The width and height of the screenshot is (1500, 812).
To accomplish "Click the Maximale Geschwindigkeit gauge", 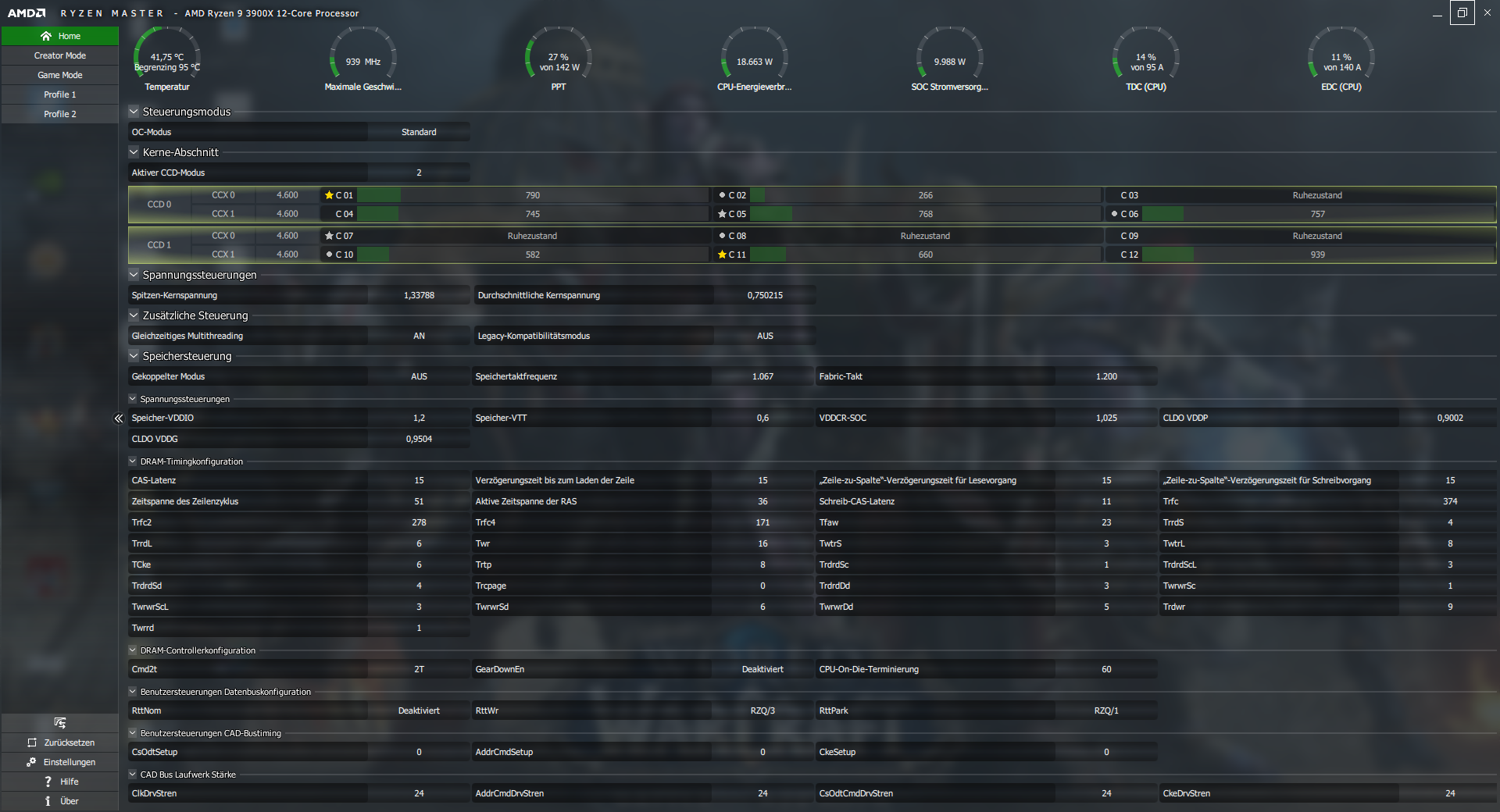I will coord(363,59).
